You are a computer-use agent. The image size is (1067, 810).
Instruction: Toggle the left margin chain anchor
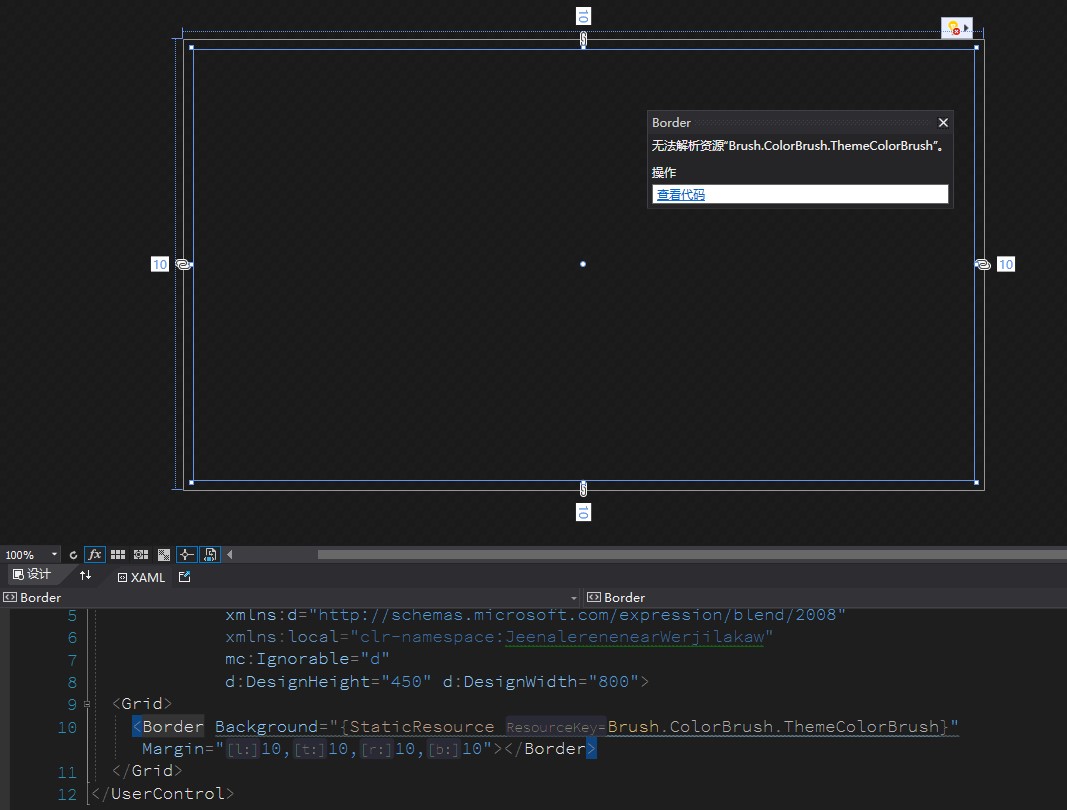184,264
